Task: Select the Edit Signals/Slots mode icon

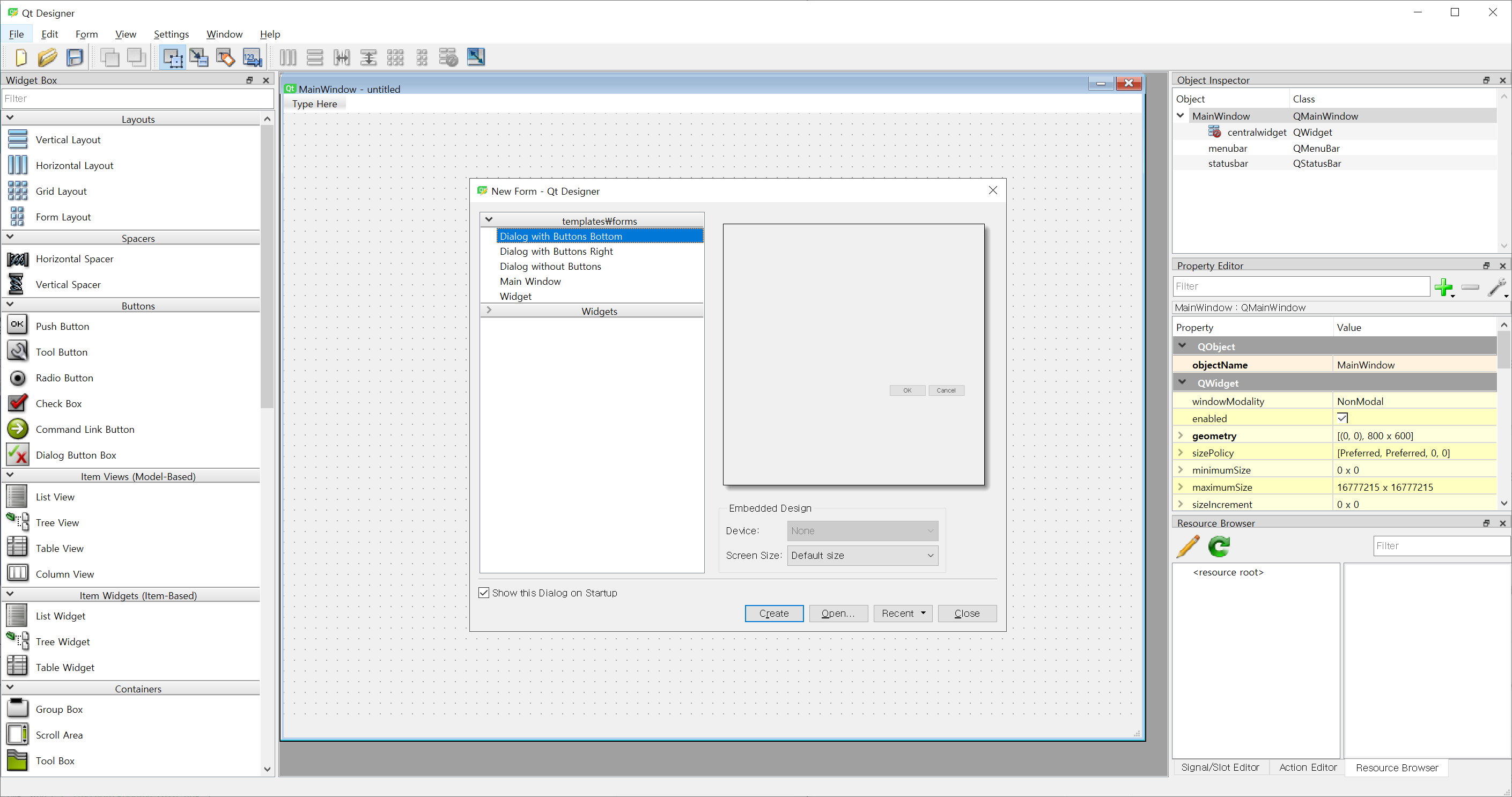Action: coord(199,57)
